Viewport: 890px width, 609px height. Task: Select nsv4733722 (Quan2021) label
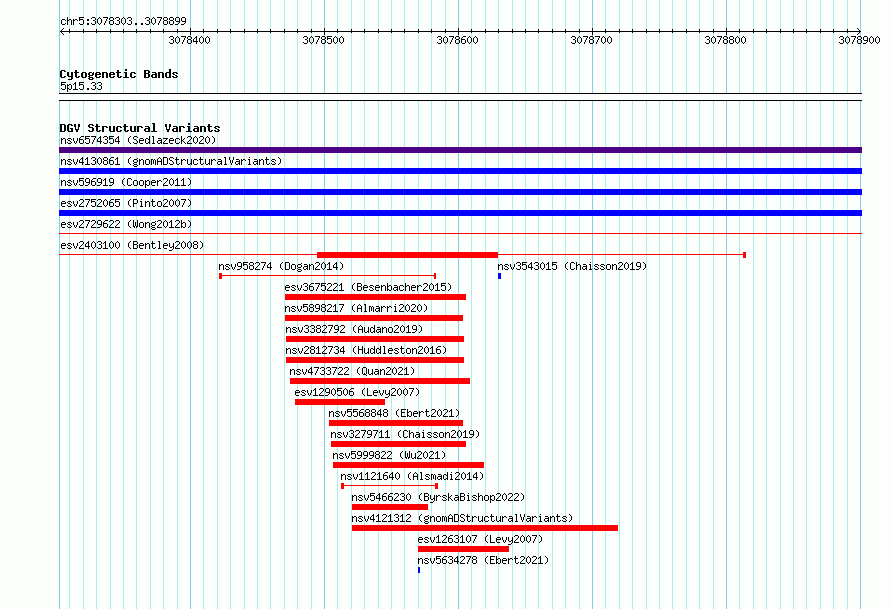[352, 371]
